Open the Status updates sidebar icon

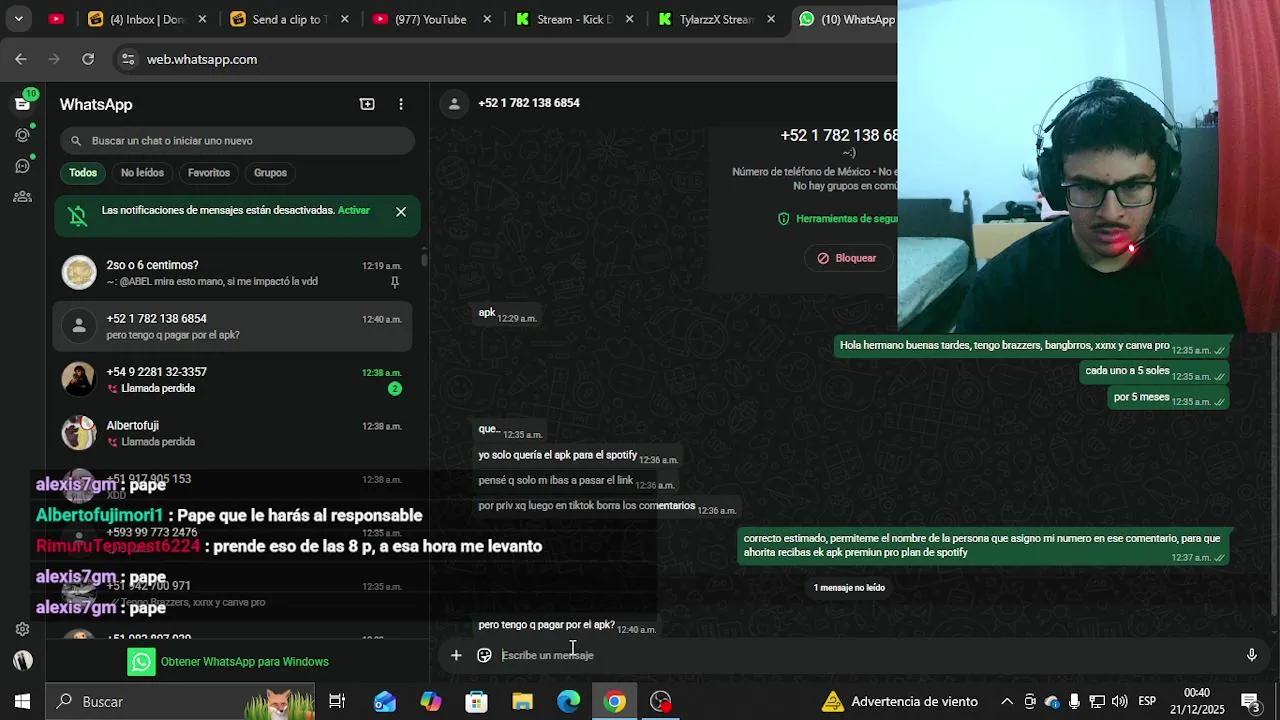[x=22, y=135]
